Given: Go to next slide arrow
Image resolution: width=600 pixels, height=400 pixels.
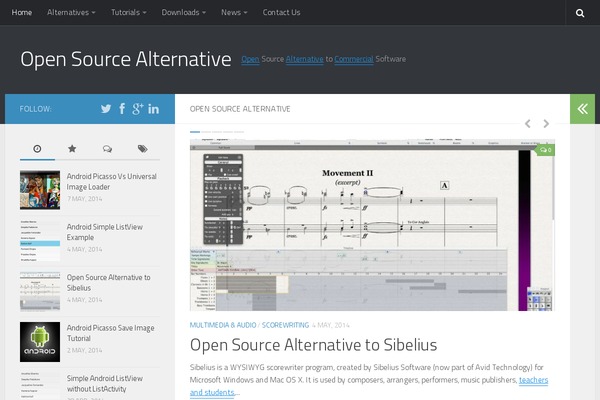Looking at the screenshot, I should coord(546,124).
